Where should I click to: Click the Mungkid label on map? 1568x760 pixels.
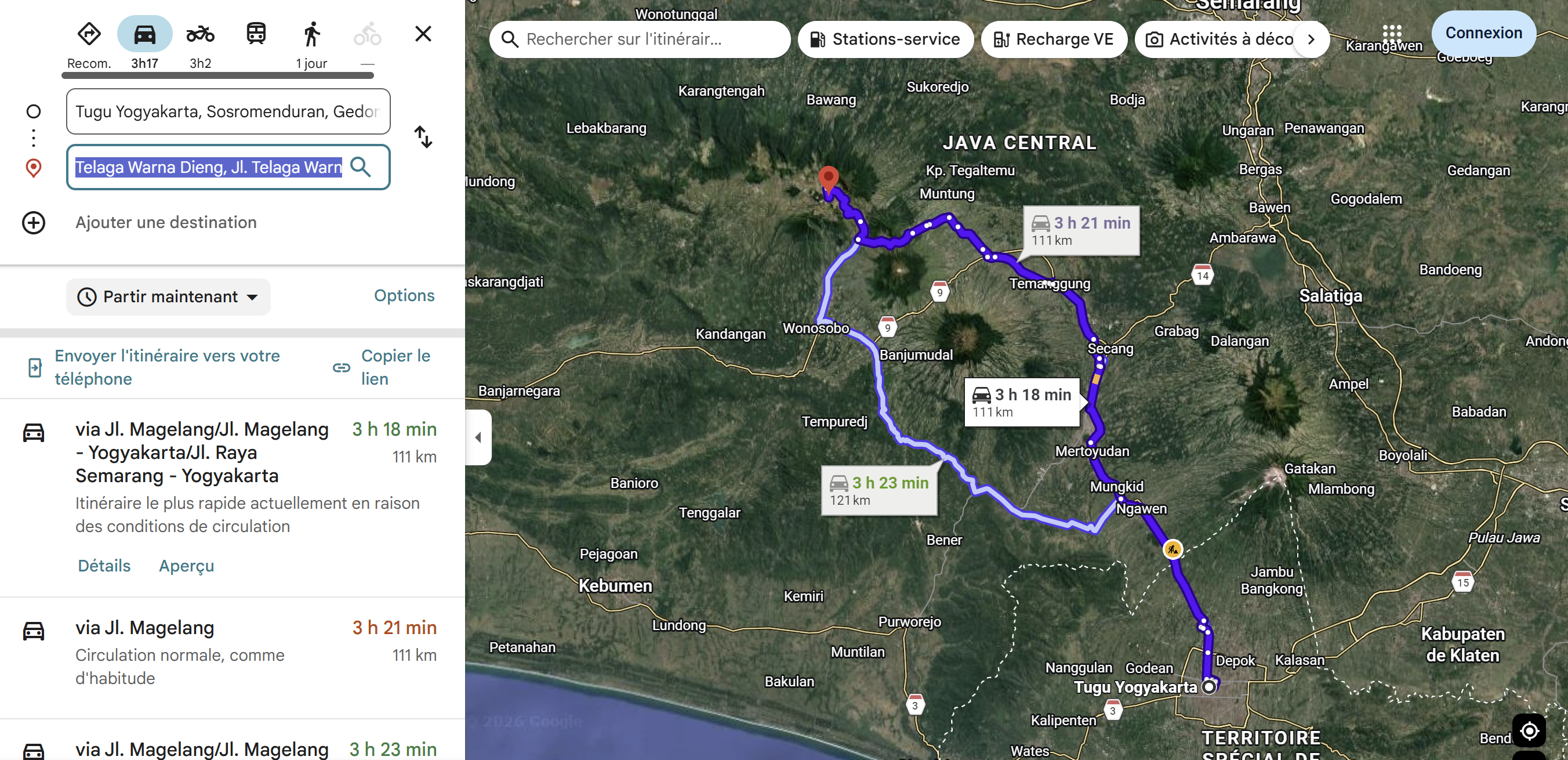coord(1116,487)
